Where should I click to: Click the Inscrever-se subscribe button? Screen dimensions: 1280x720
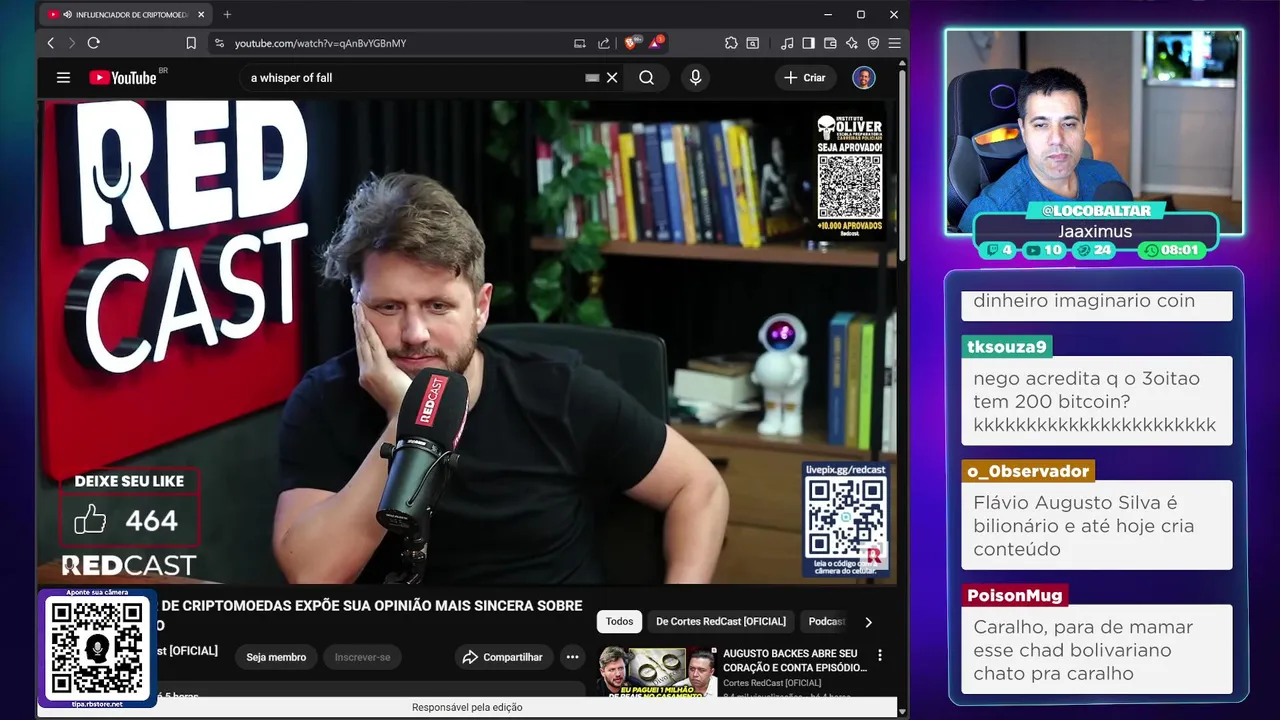coord(362,657)
